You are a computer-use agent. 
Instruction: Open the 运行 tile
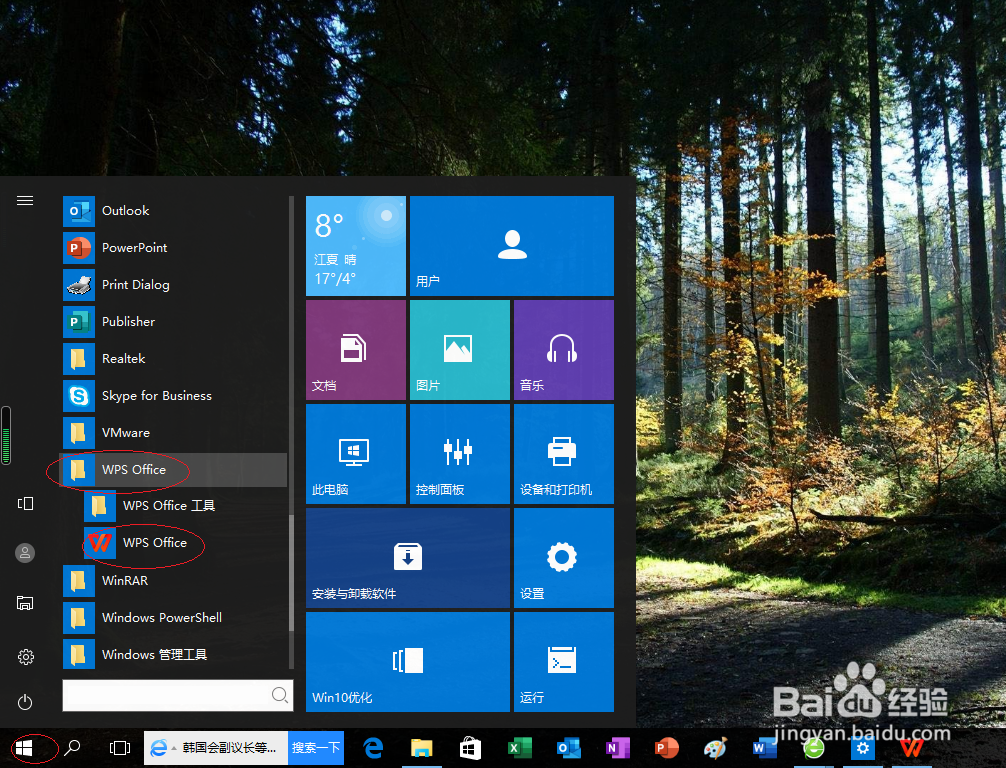(x=564, y=661)
